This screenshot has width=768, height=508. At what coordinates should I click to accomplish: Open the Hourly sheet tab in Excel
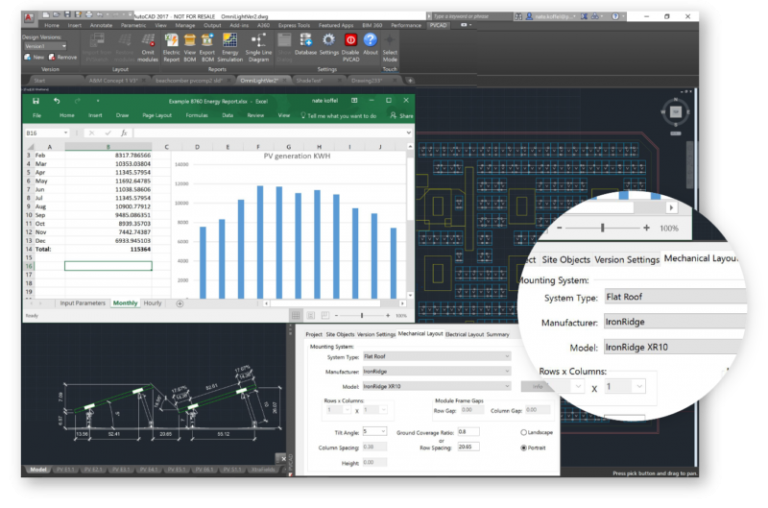(153, 302)
